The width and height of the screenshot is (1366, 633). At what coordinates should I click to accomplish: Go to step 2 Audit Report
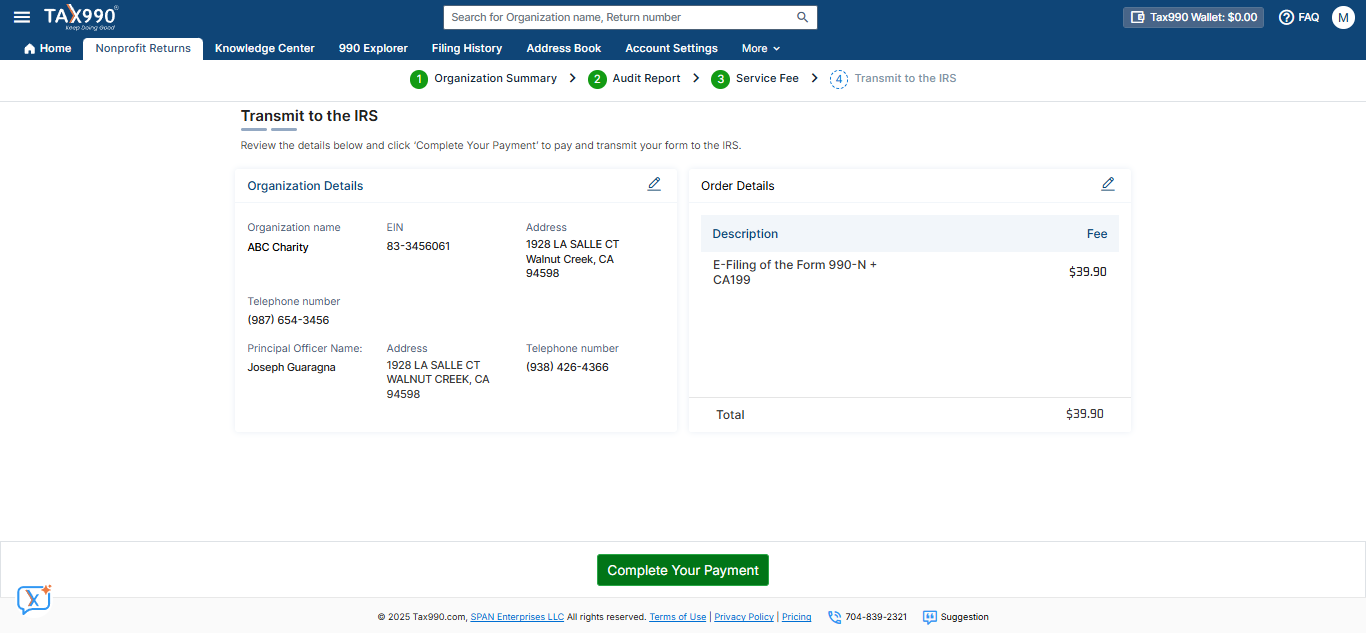(x=635, y=79)
